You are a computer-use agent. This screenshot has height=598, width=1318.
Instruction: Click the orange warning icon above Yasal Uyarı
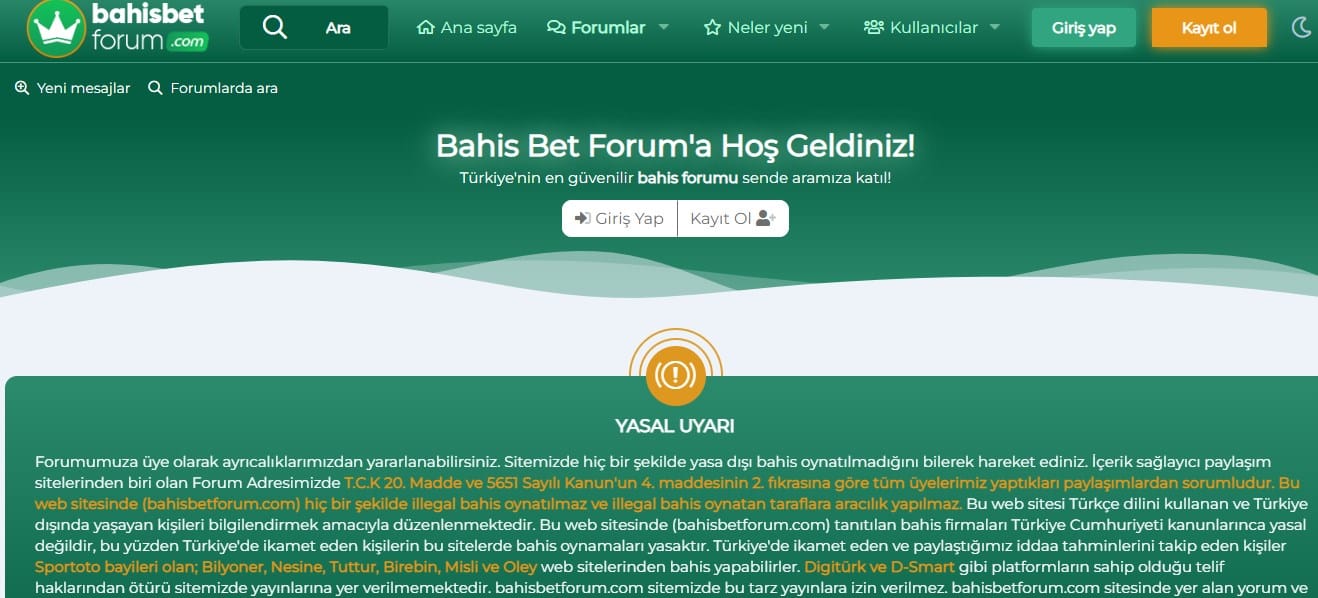pos(676,375)
